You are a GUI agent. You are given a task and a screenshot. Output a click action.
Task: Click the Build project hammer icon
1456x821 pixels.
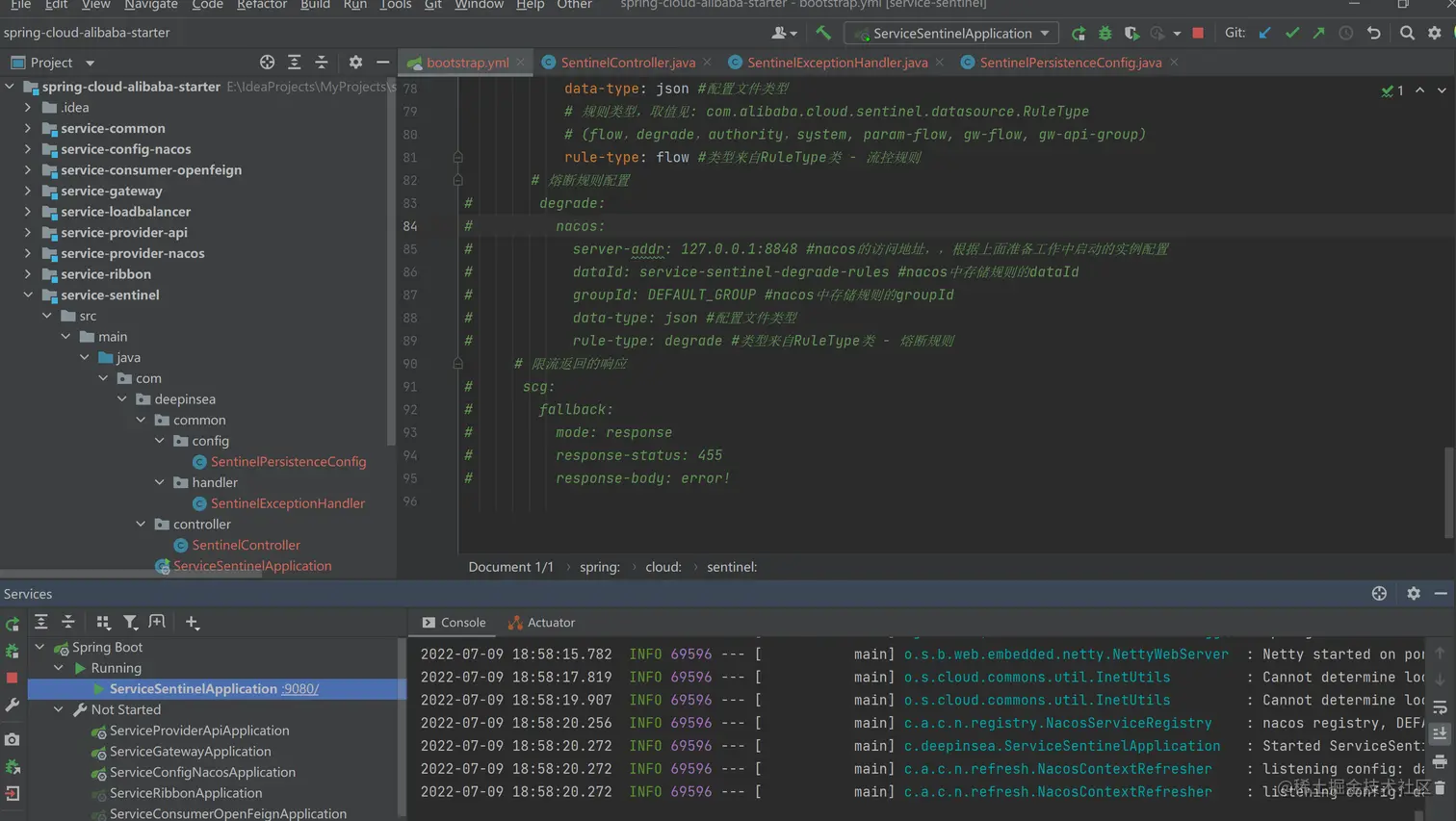[823, 33]
